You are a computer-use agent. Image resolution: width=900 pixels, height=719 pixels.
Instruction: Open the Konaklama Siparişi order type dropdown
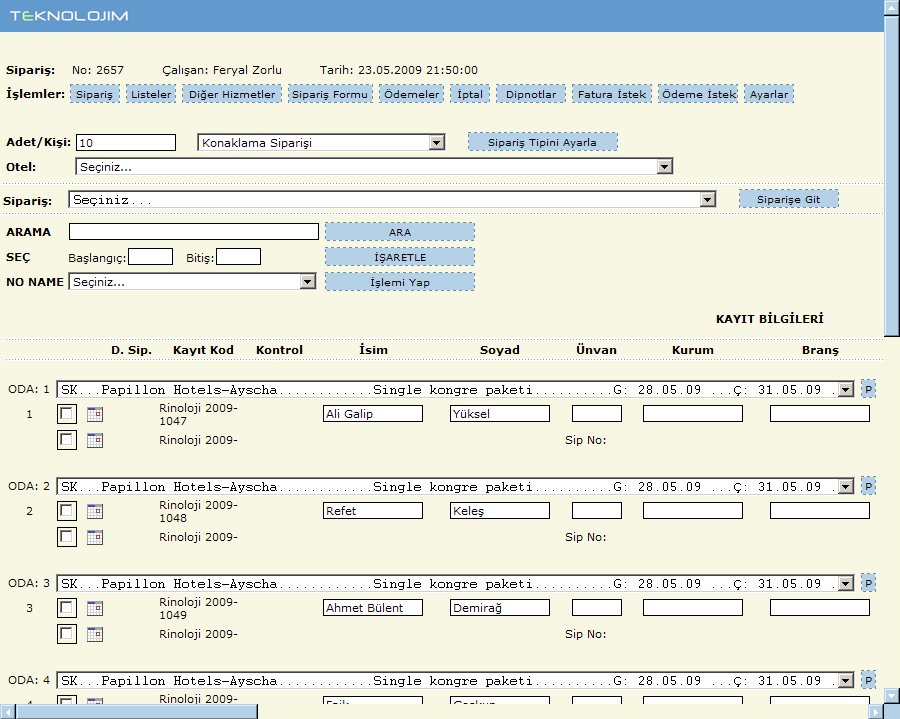321,143
